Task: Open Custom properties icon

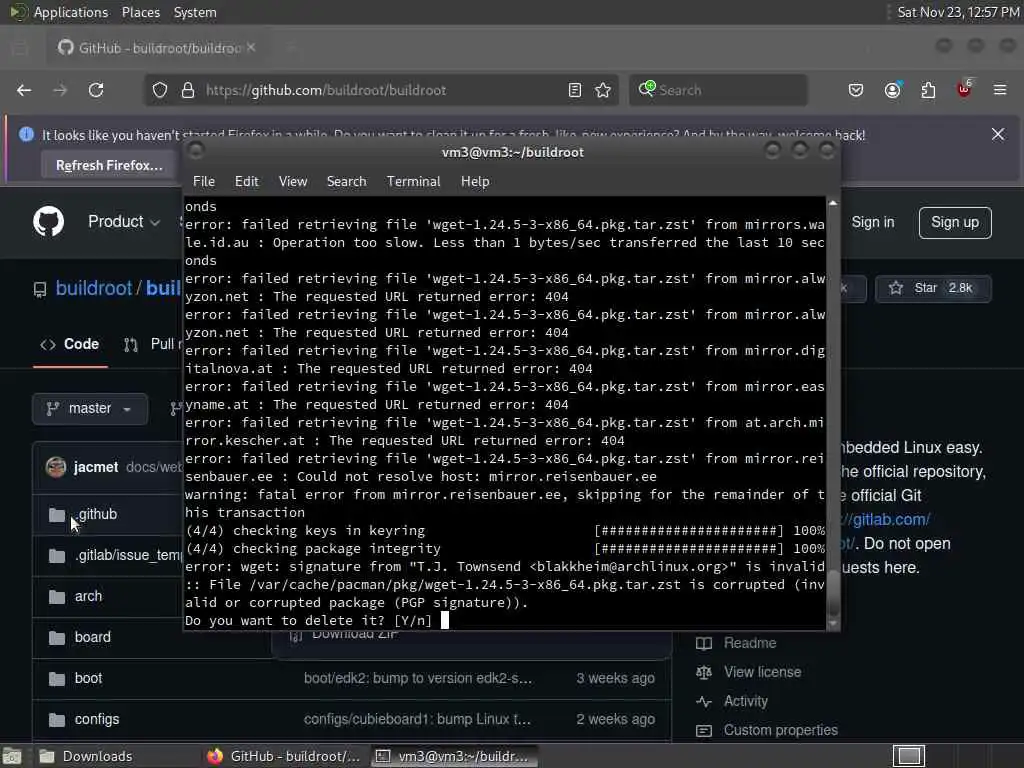Action: coord(704,730)
